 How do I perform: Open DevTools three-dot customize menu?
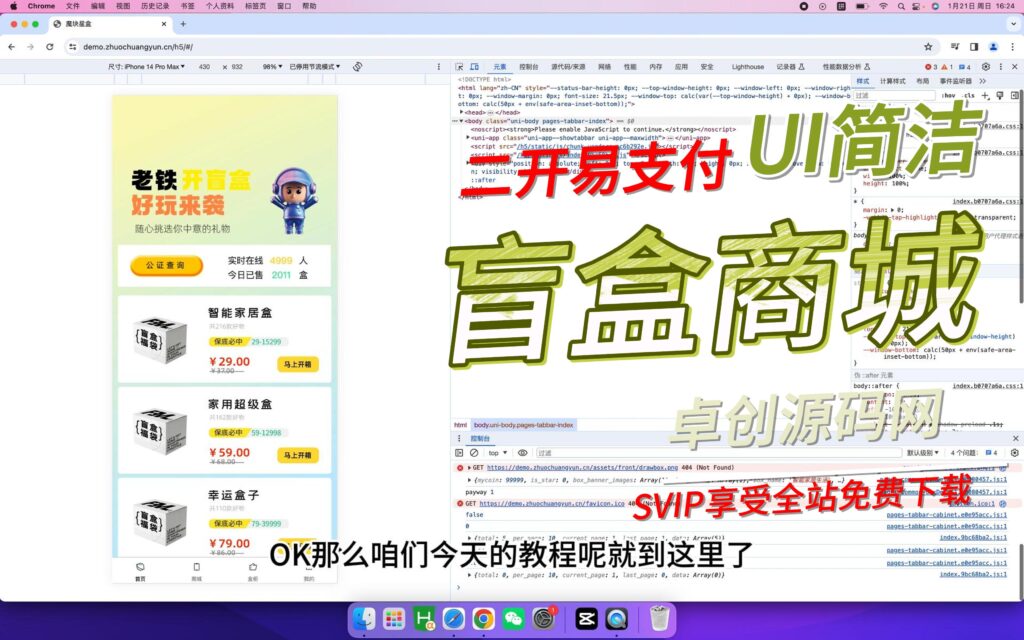coord(1000,67)
